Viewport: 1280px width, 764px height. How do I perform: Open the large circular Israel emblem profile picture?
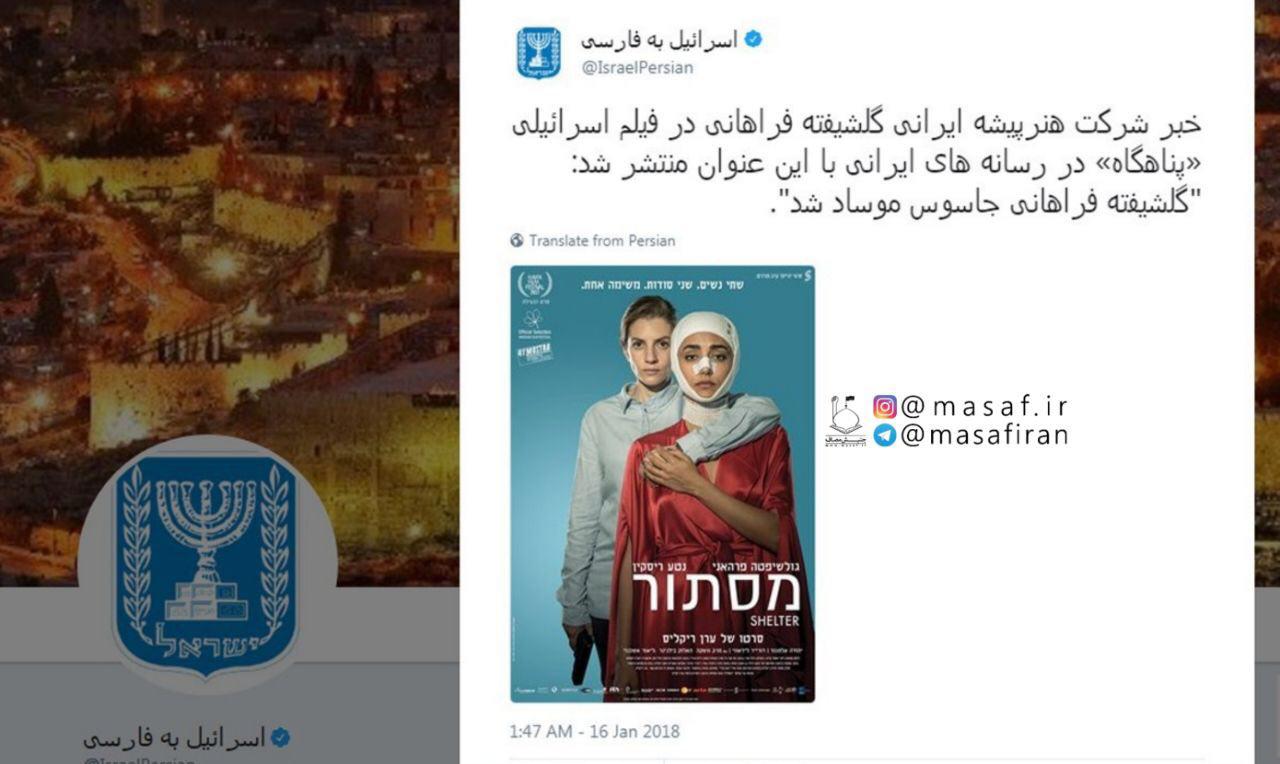pos(206,566)
